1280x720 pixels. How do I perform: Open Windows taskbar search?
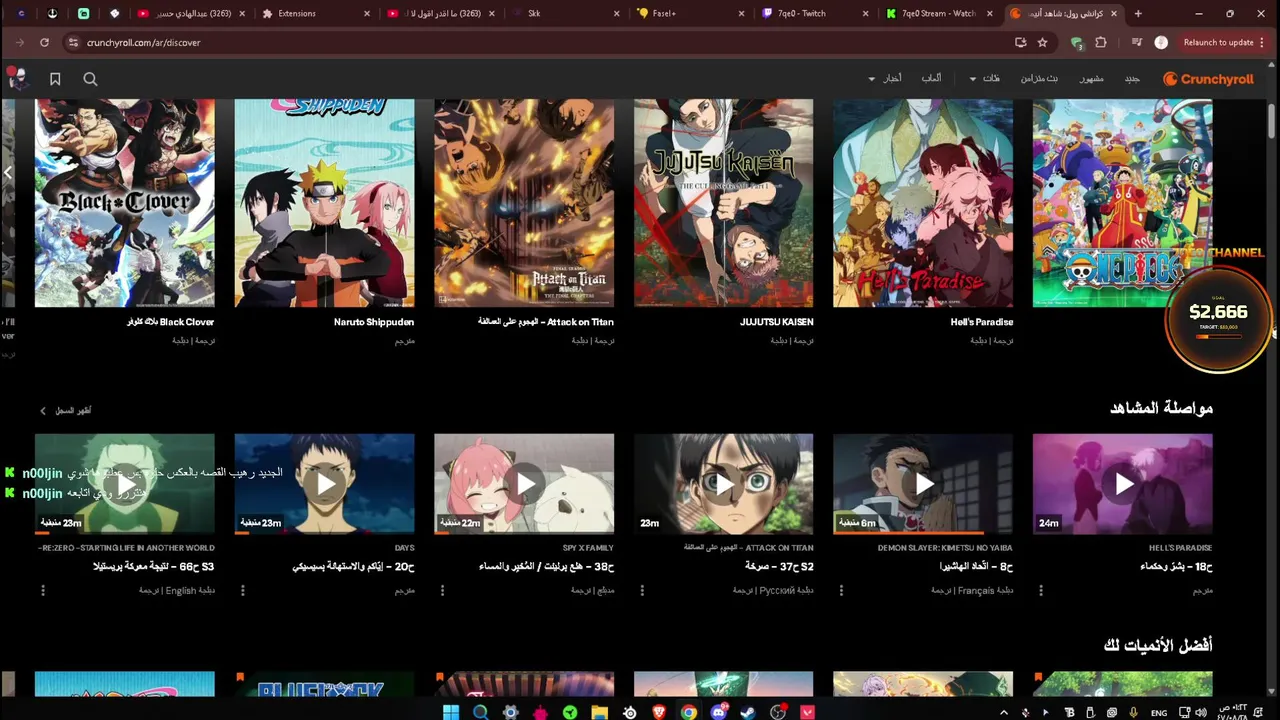[481, 712]
